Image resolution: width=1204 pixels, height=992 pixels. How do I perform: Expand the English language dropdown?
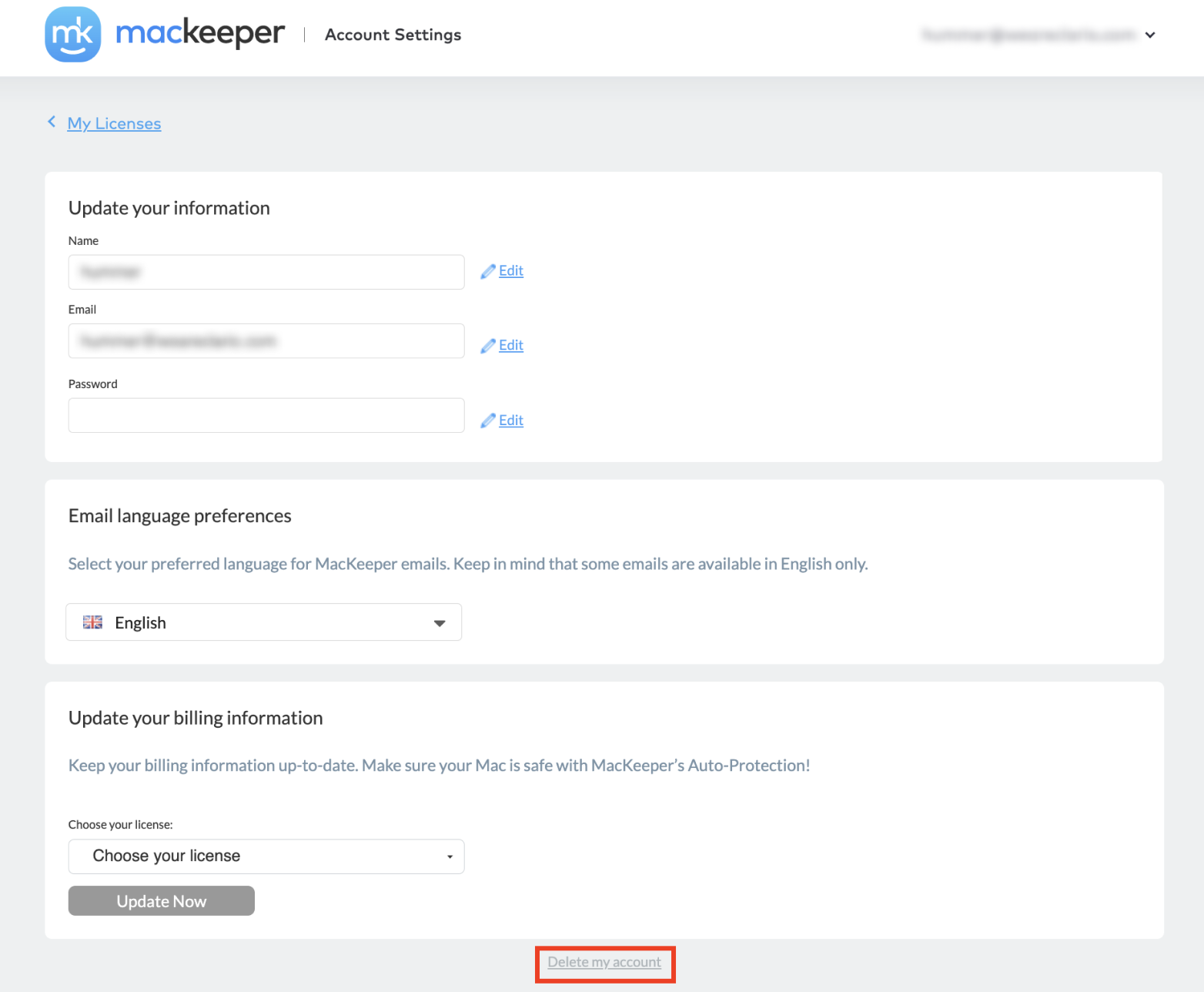click(264, 622)
